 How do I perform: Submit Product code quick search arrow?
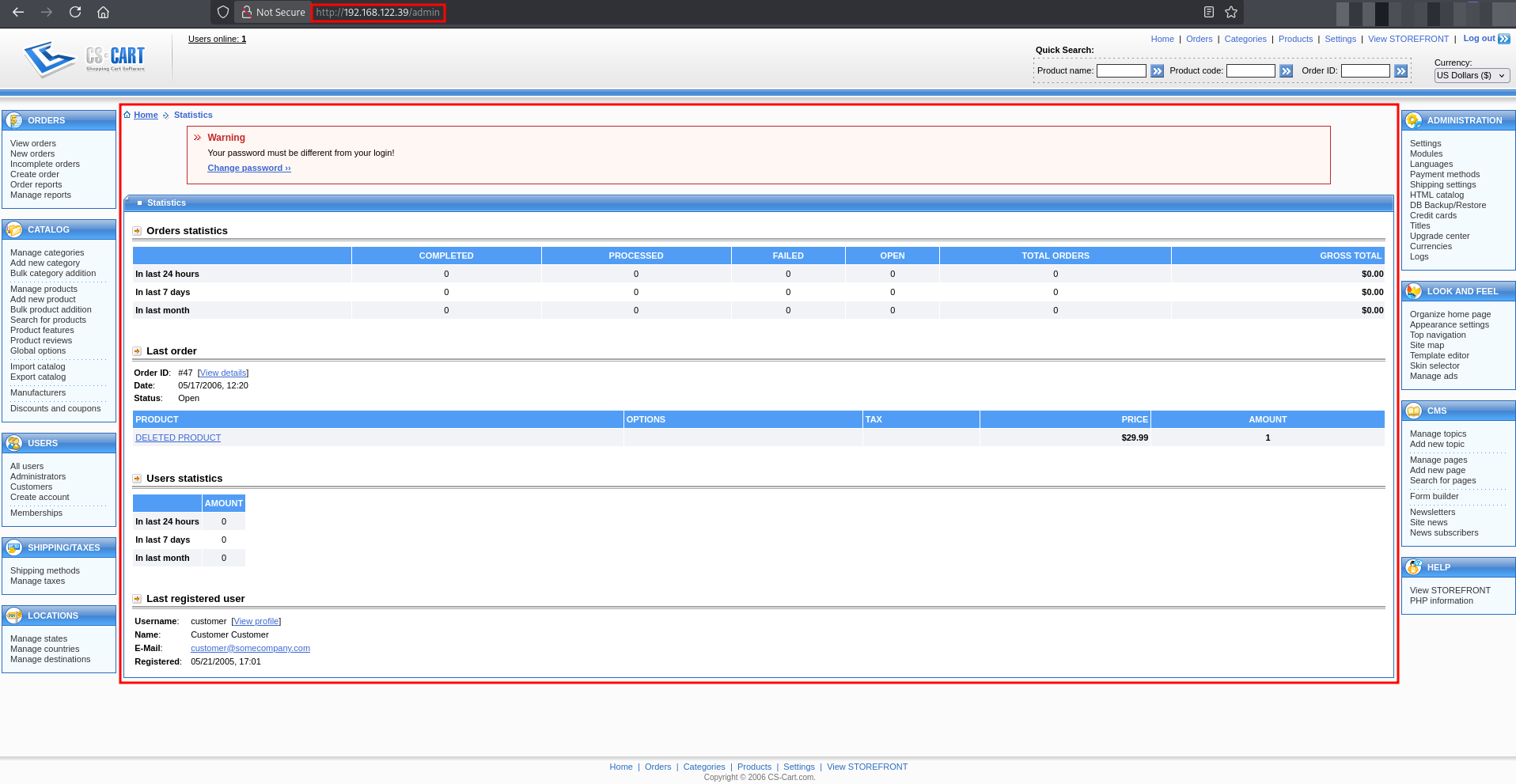tap(1286, 71)
